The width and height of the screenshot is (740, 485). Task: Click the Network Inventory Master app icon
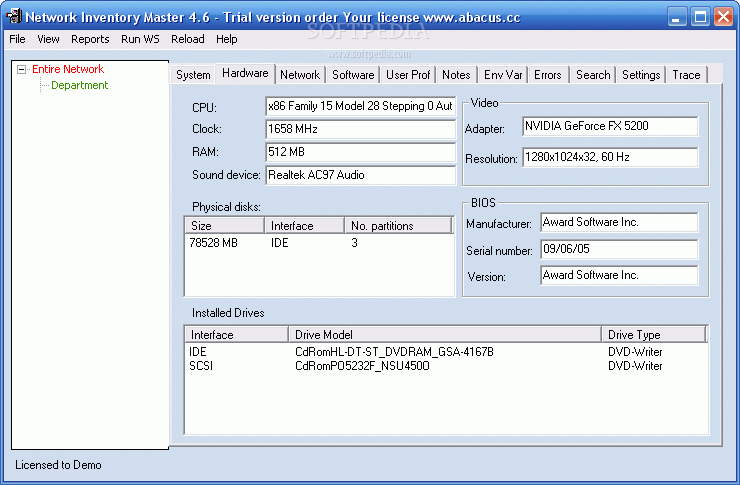[x=14, y=16]
